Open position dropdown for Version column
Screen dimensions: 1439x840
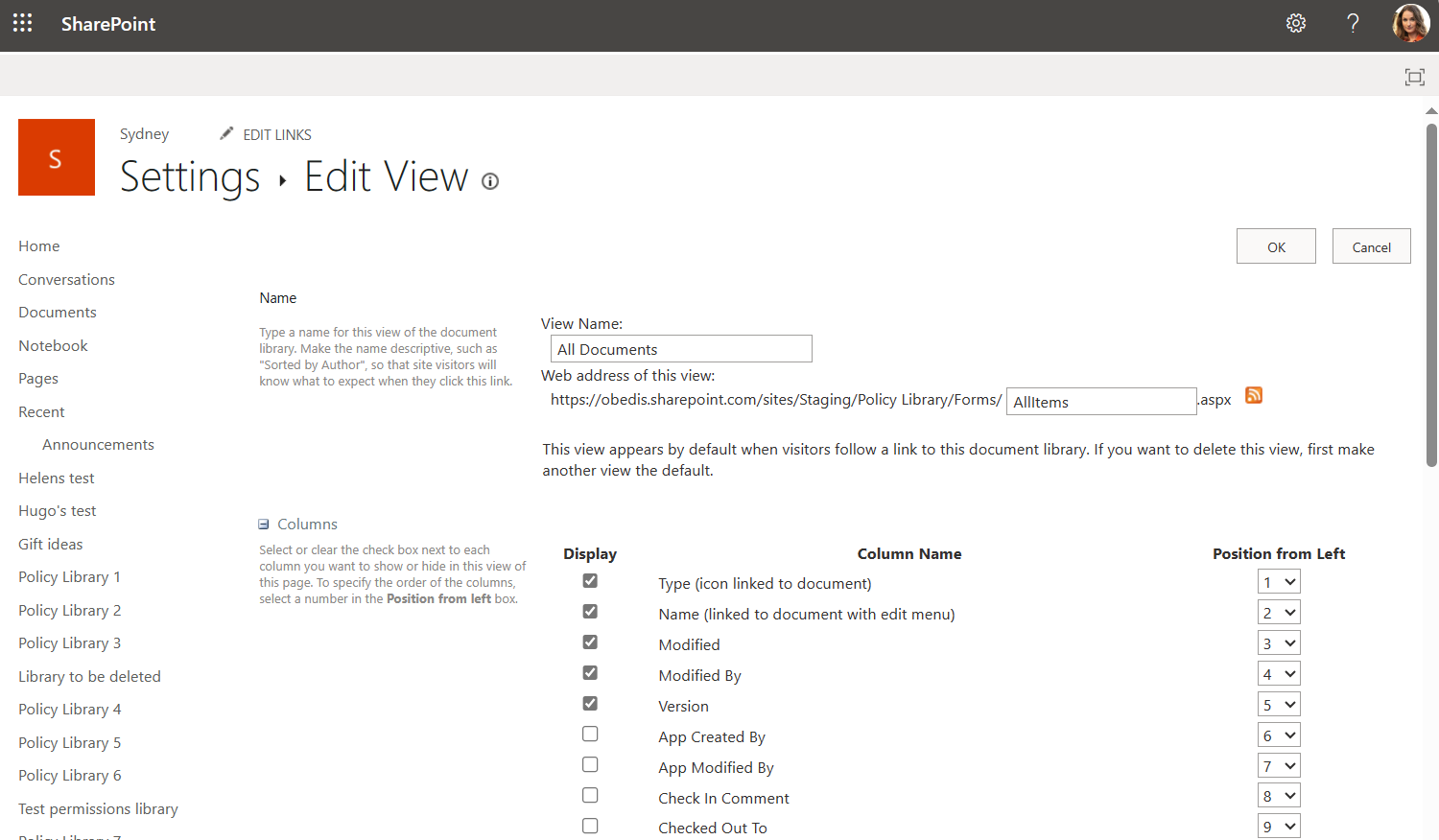click(1279, 705)
